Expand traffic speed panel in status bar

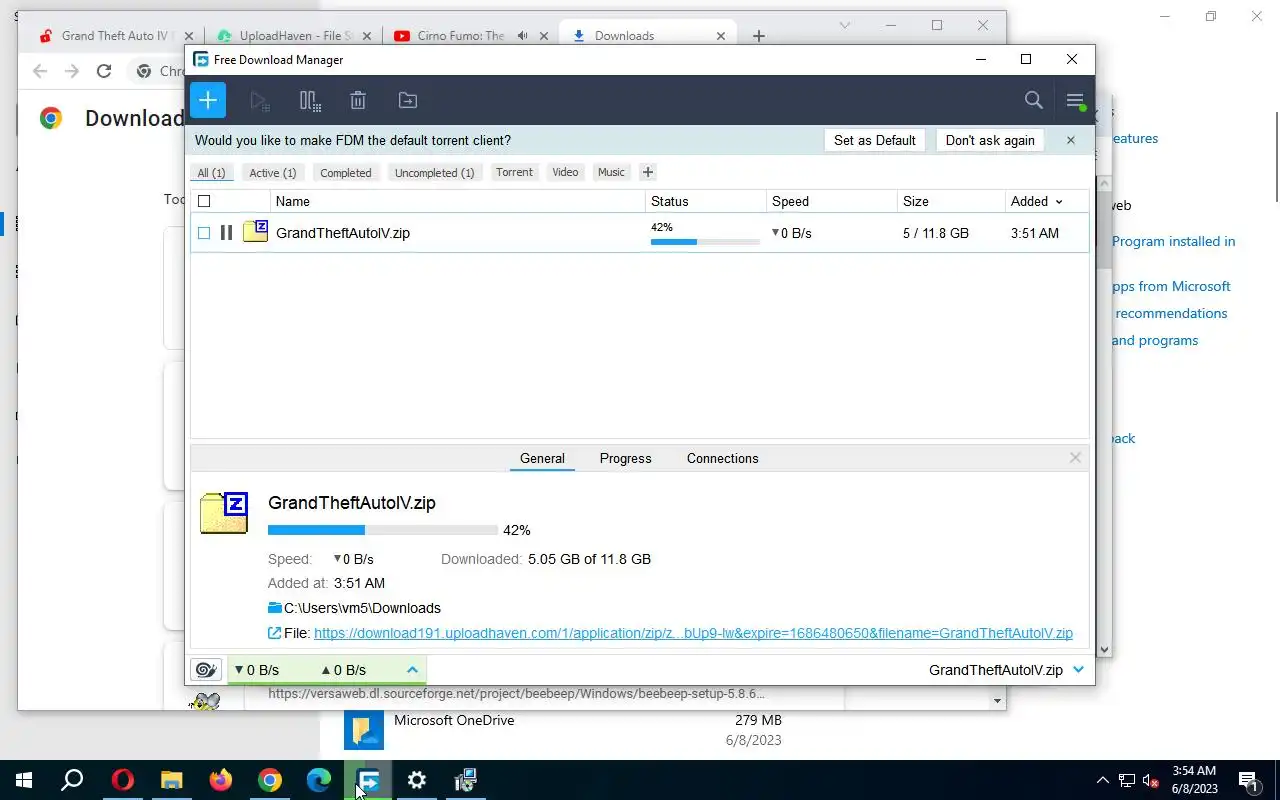click(412, 670)
